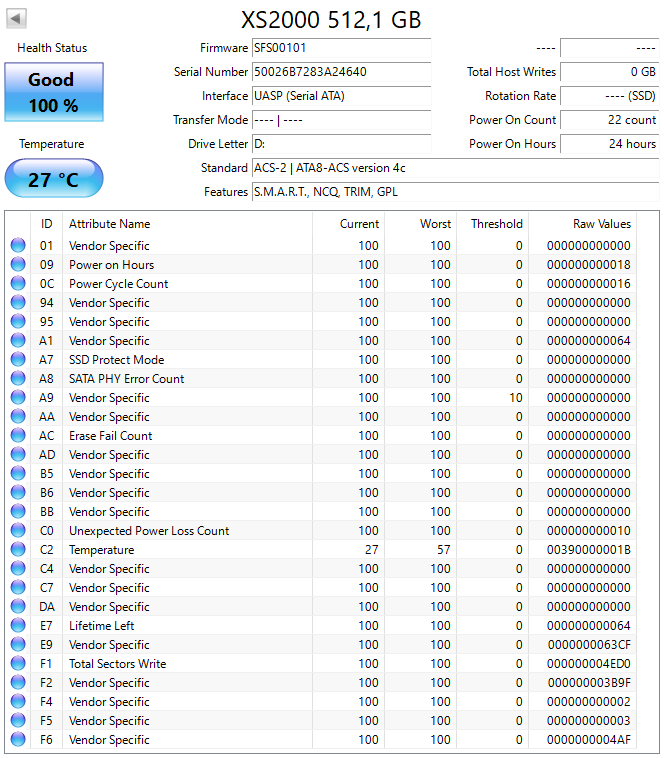Screen dimensions: 665x758
Task: Click the Features field with S.M.A.R.T., NCQ
Action: pos(455,192)
